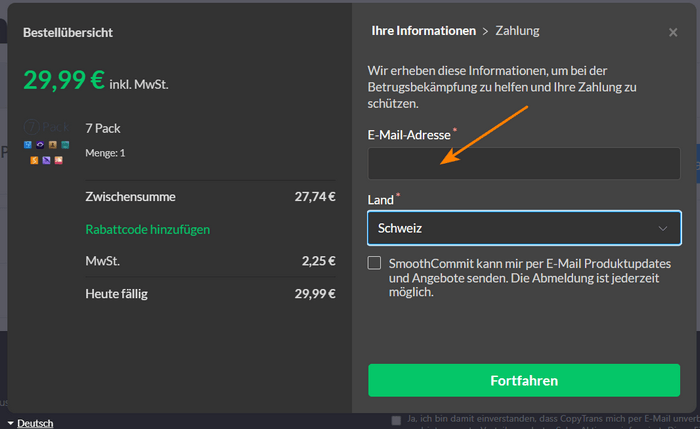The width and height of the screenshot is (700, 429).
Task: Click the MwSt. amount 2,25 €
Action: (318, 261)
